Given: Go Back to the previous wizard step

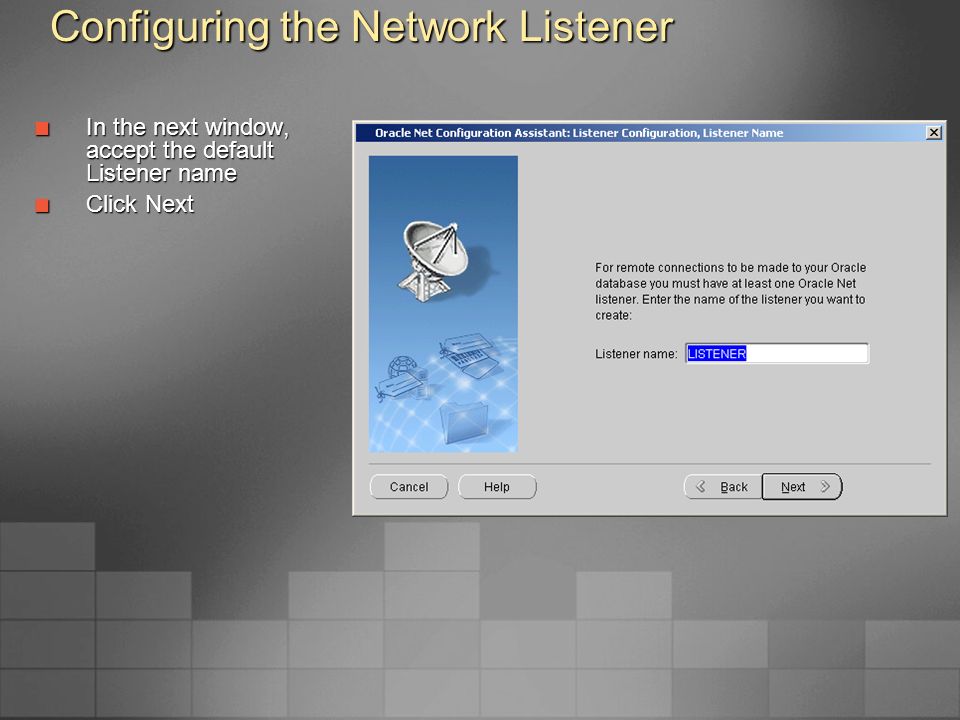Looking at the screenshot, I should (723, 487).
